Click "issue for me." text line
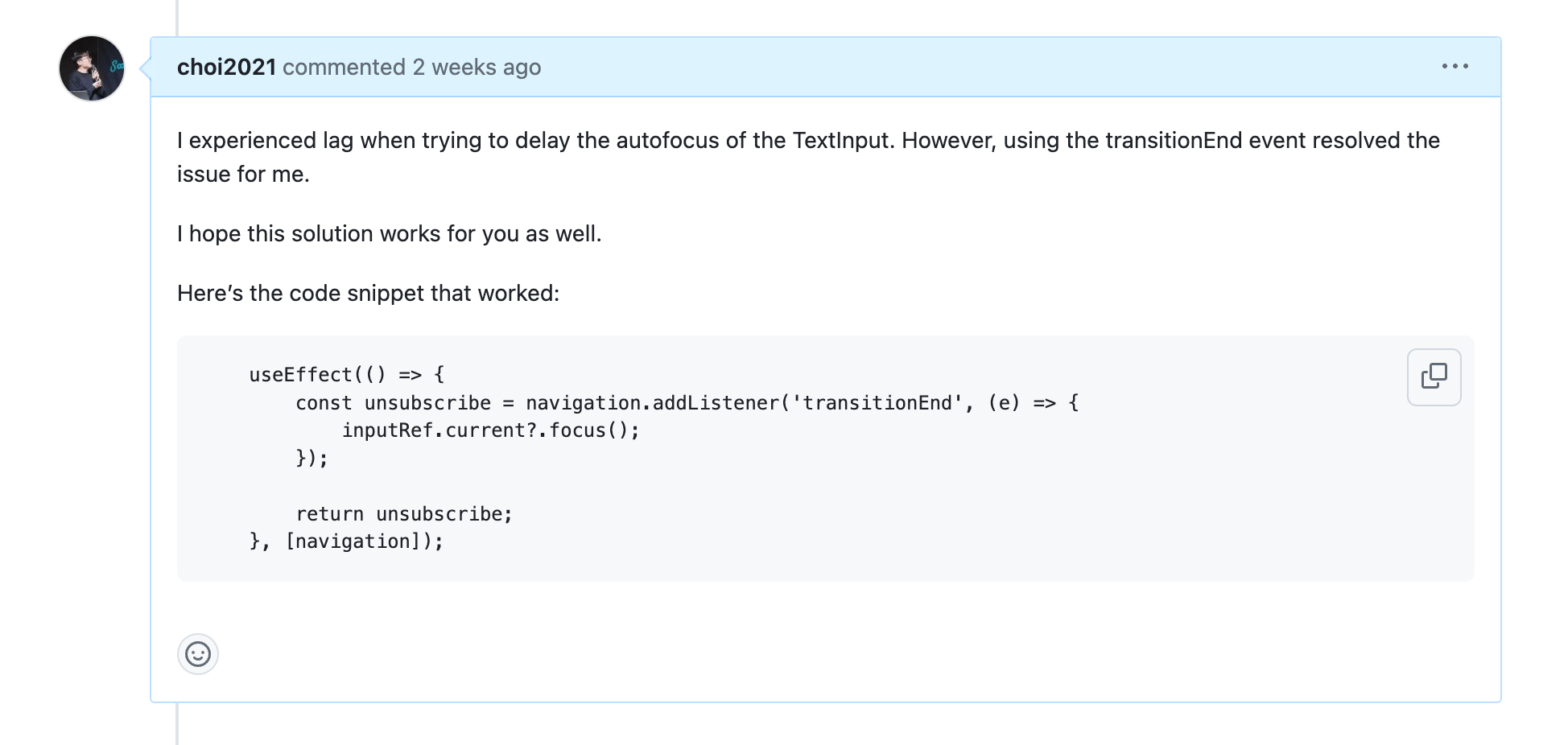Viewport: 1568px width, 745px height. click(x=243, y=175)
